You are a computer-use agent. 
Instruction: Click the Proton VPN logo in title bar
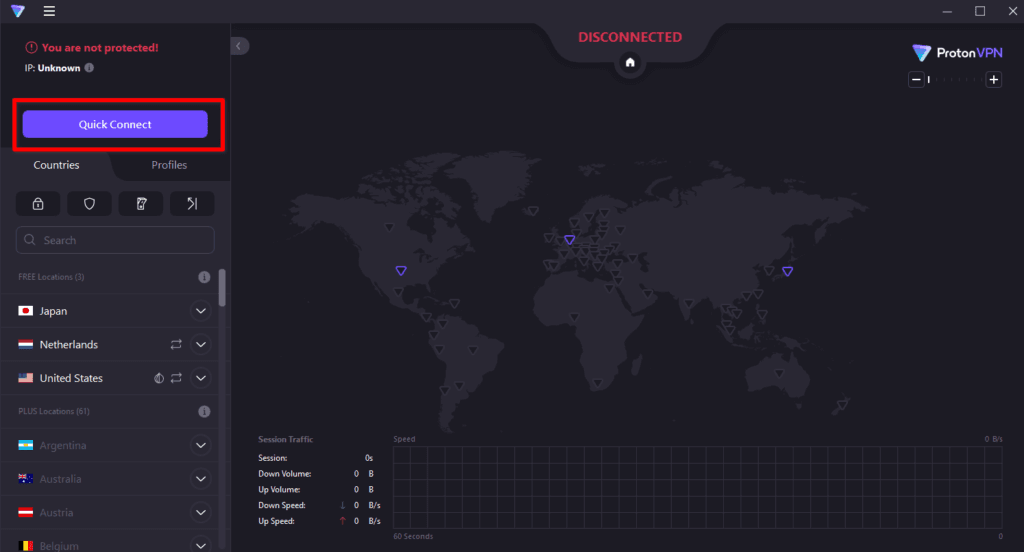tap(18, 11)
